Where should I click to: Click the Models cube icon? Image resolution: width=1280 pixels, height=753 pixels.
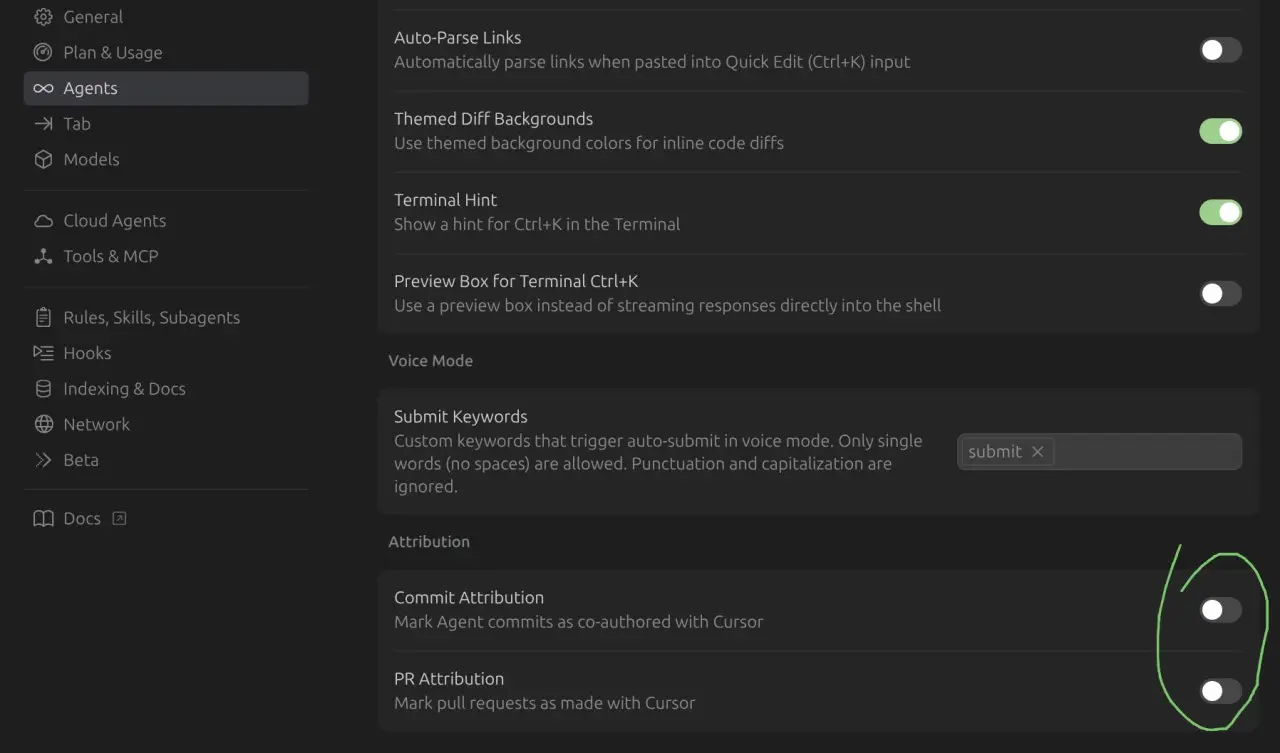(x=43, y=160)
